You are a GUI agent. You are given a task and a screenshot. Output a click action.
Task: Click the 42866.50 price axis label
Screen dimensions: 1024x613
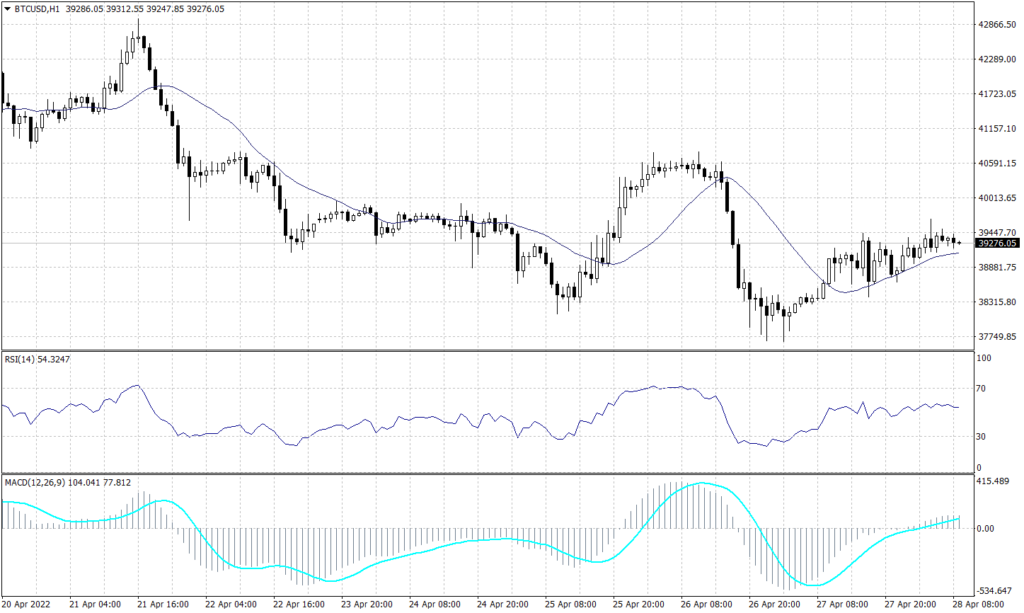[997, 24]
